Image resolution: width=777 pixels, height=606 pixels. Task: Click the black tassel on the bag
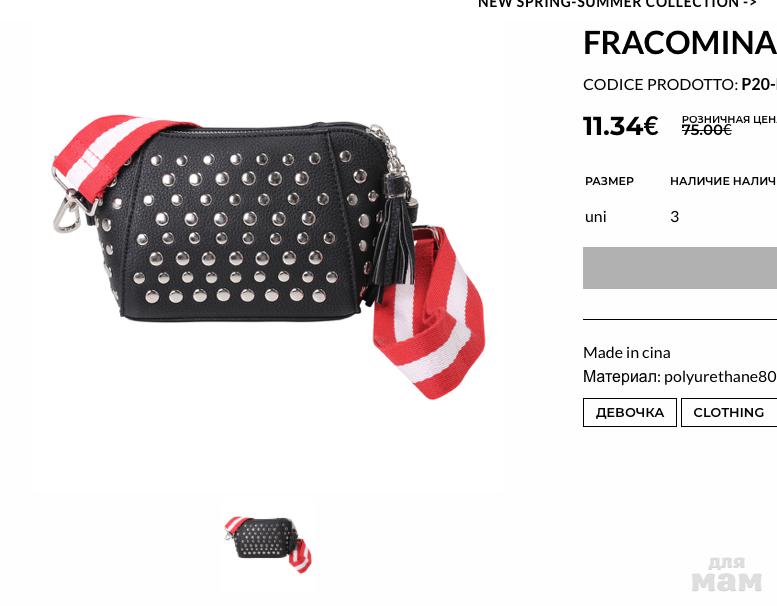click(393, 243)
